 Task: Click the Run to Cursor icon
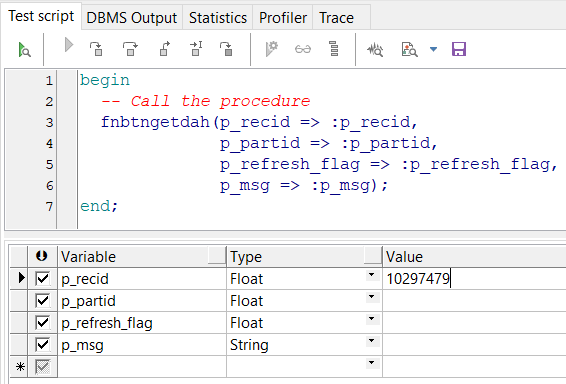[x=196, y=49]
